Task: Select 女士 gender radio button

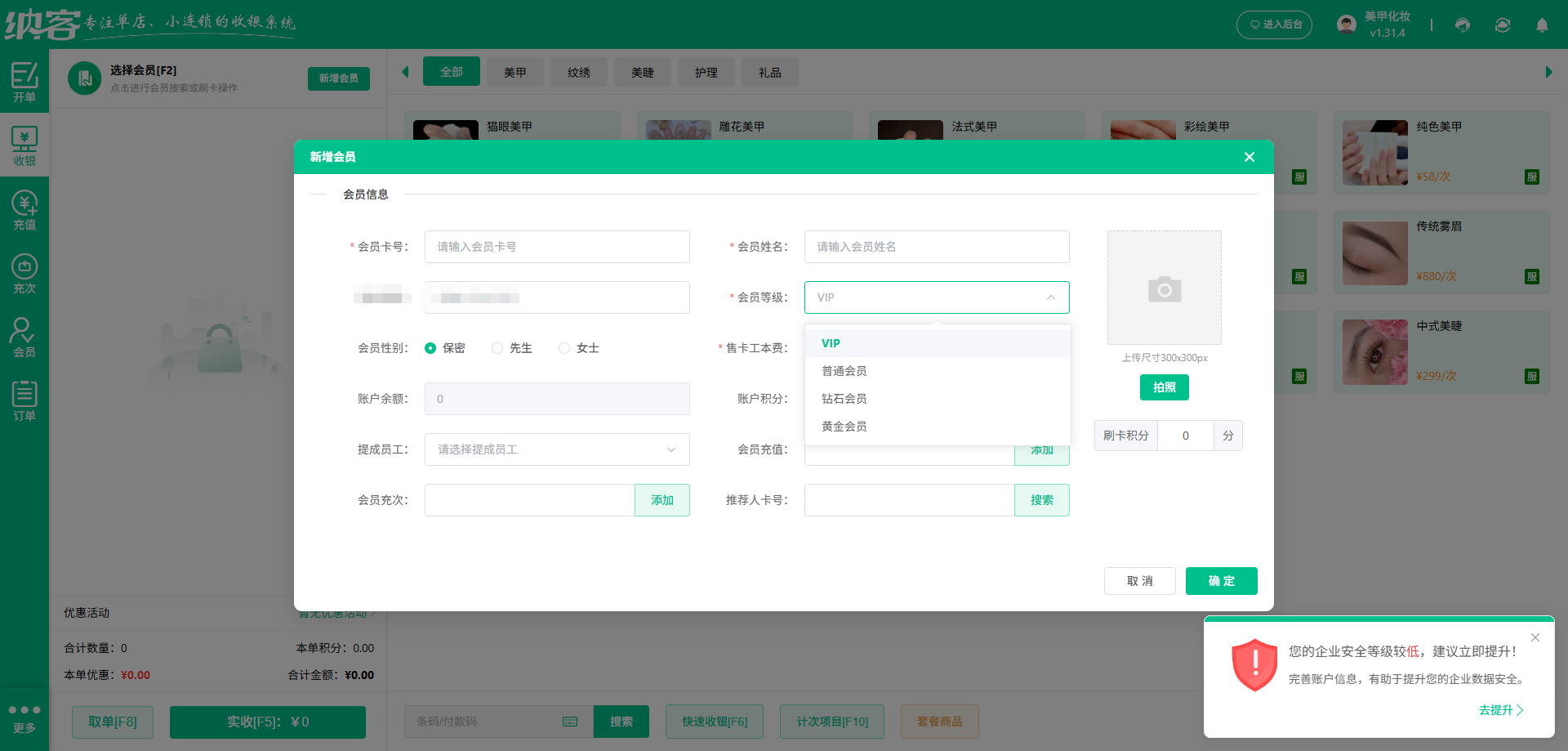Action: [x=564, y=348]
